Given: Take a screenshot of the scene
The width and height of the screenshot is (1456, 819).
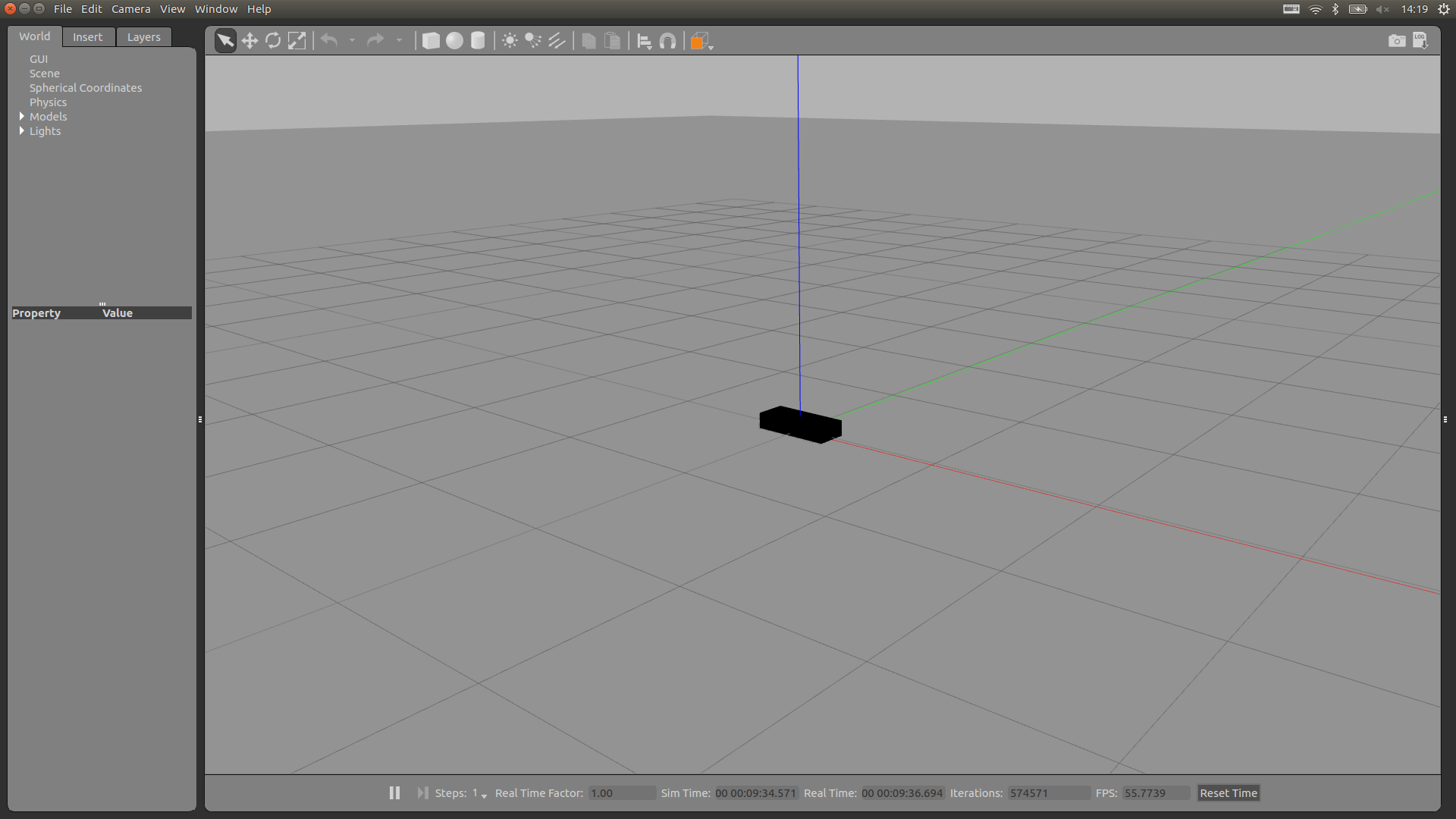Looking at the screenshot, I should 1396,40.
